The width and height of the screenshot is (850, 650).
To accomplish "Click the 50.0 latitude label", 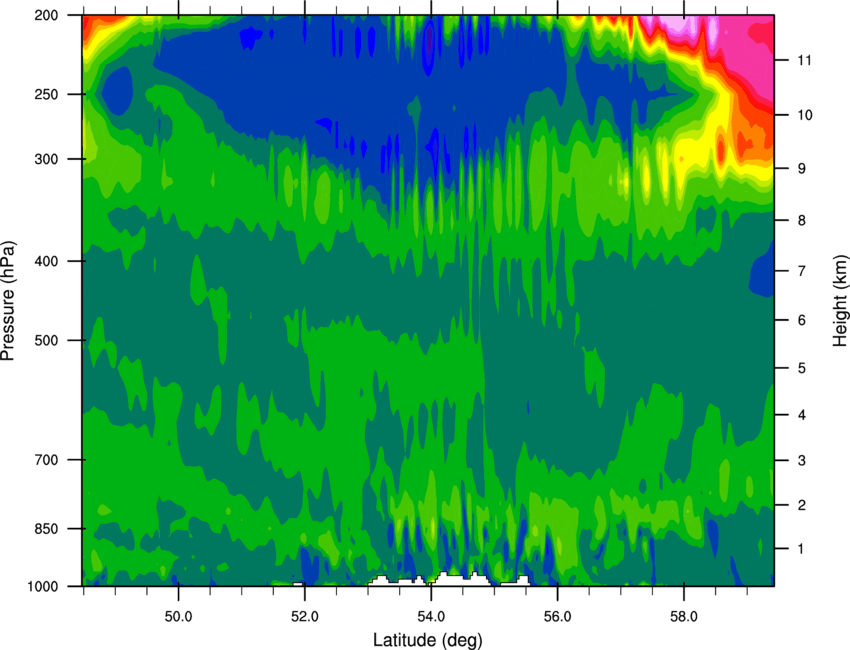I will click(x=178, y=617).
